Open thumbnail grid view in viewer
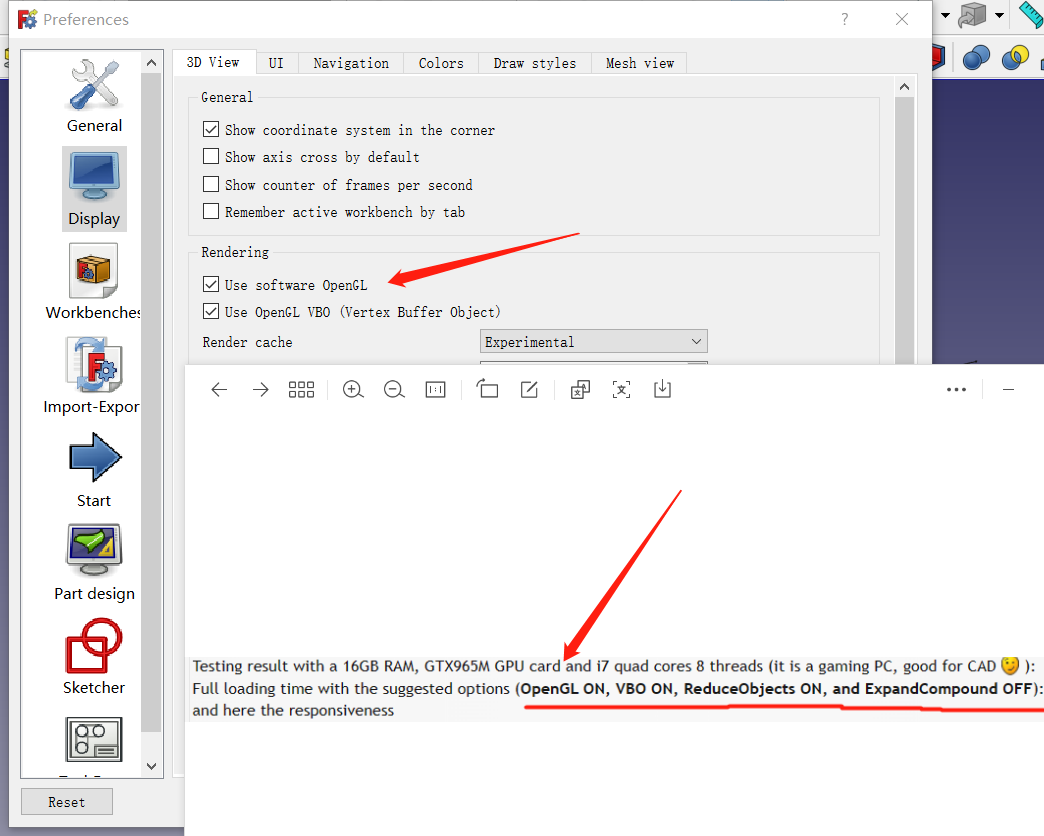Viewport: 1044px width, 836px height. click(301, 390)
